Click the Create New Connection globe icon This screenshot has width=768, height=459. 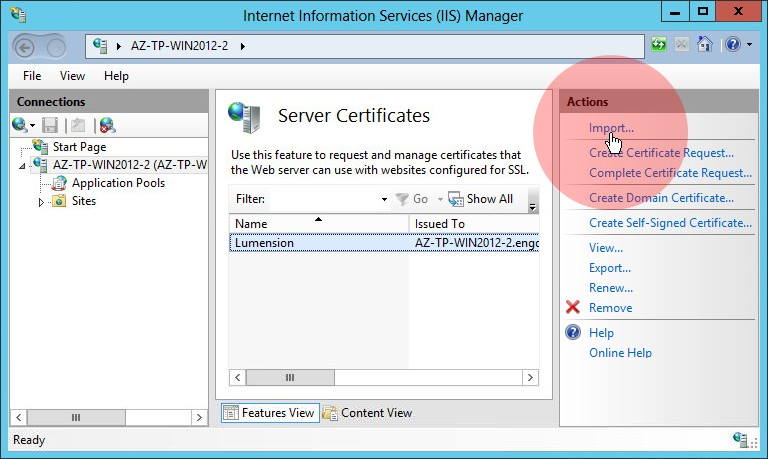20,125
